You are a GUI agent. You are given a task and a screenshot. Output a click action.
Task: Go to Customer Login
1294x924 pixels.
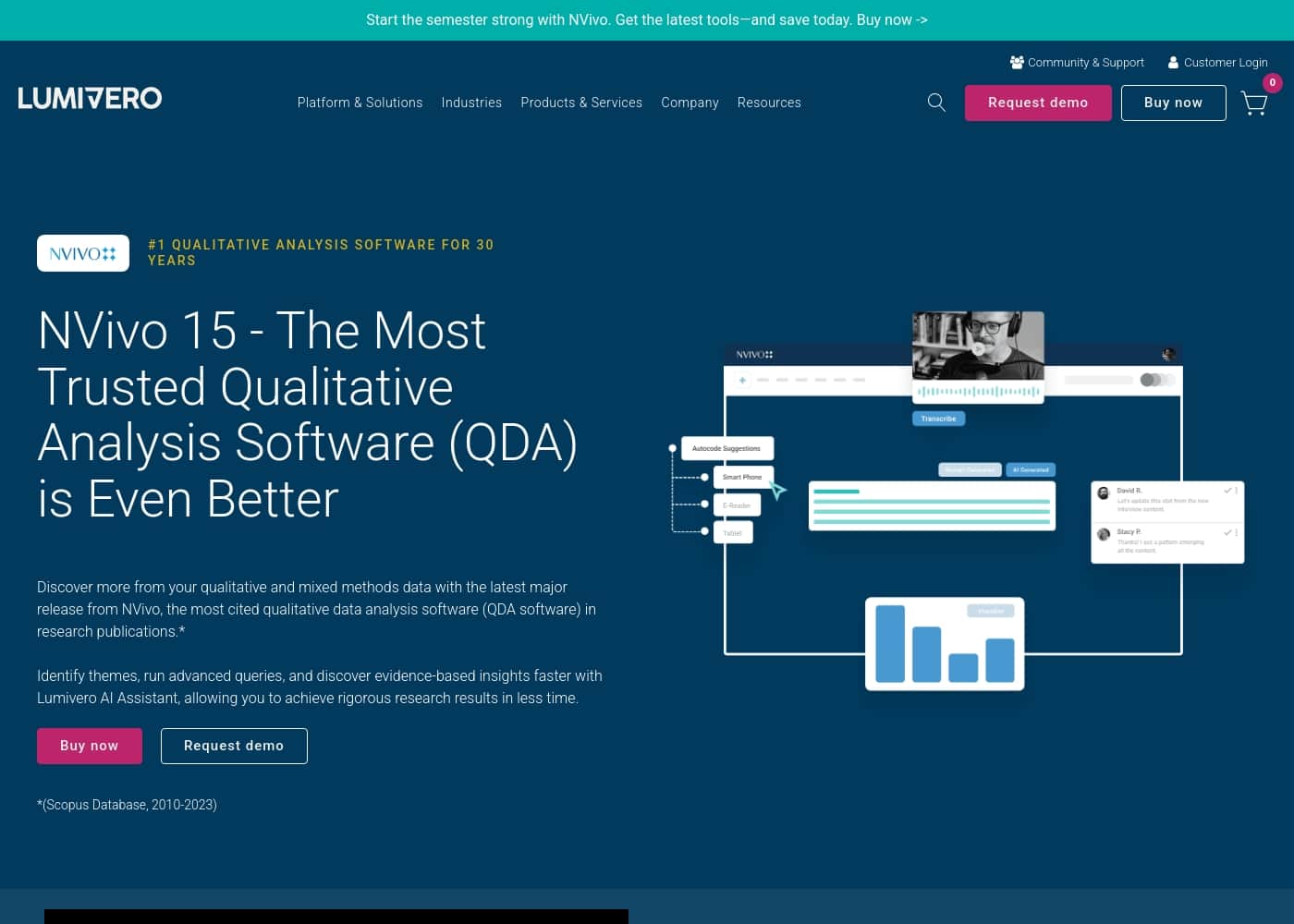click(x=1217, y=63)
